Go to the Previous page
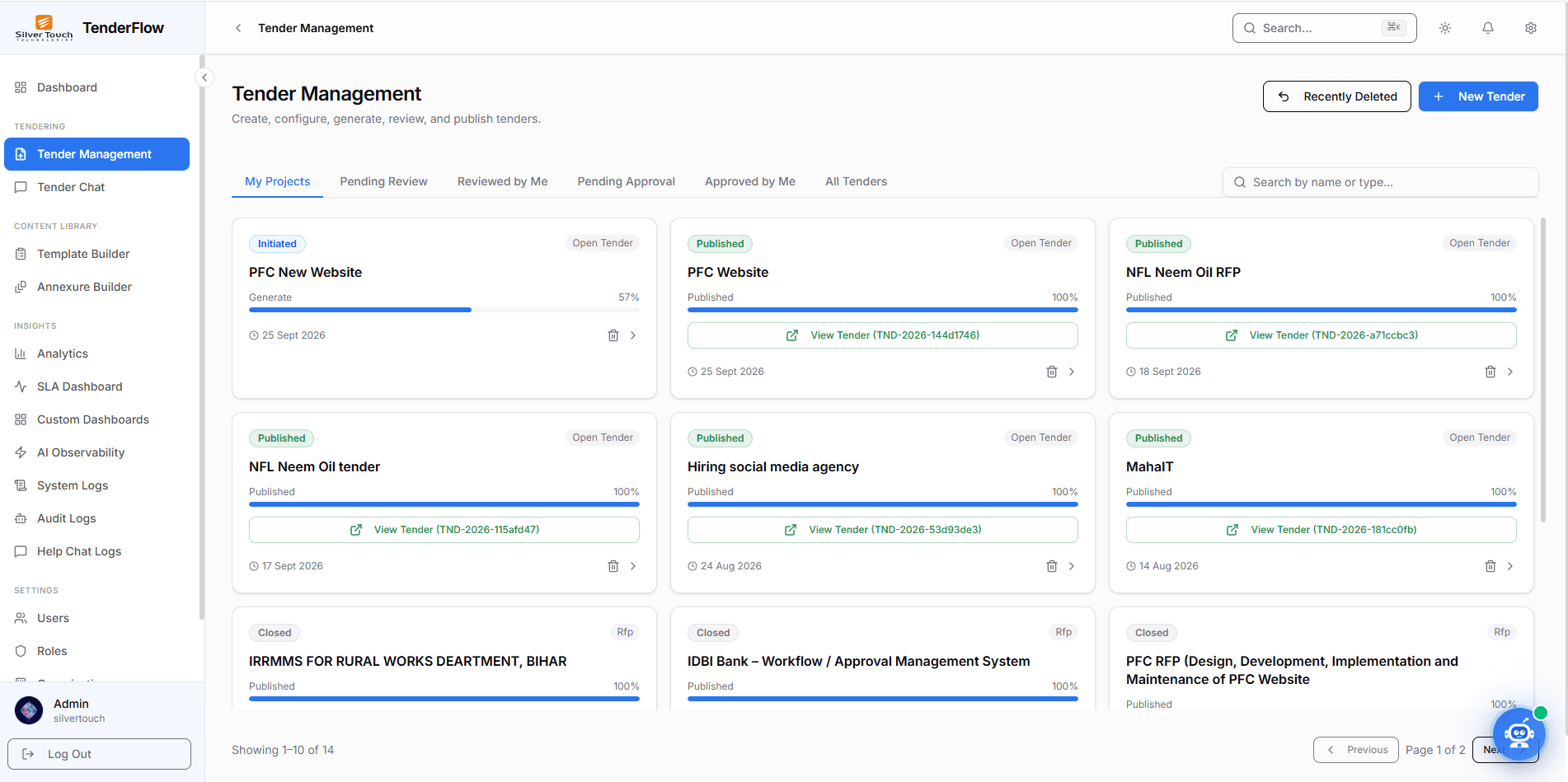Screen dimensions: 1568x782 [x=1356, y=750]
